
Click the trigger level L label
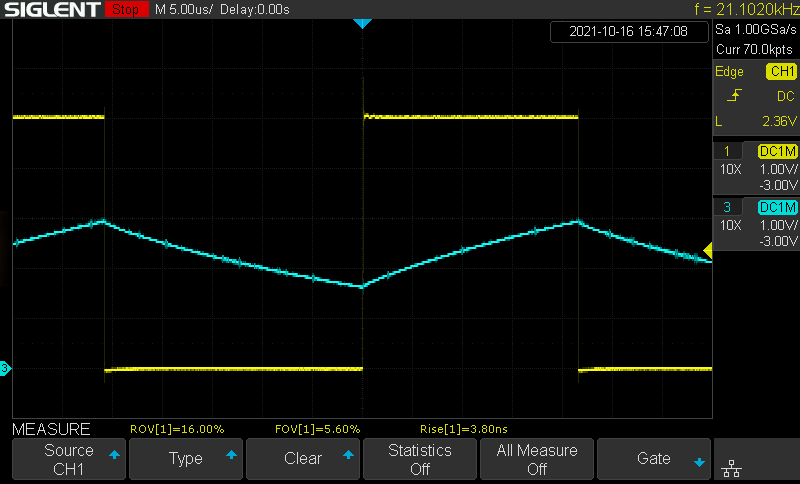(719, 121)
